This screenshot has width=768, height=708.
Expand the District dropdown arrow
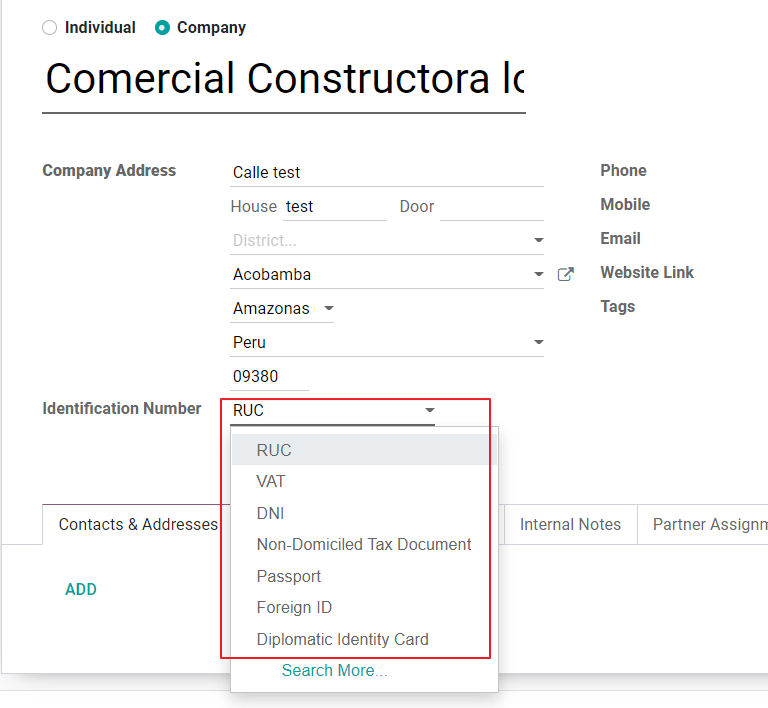[538, 241]
